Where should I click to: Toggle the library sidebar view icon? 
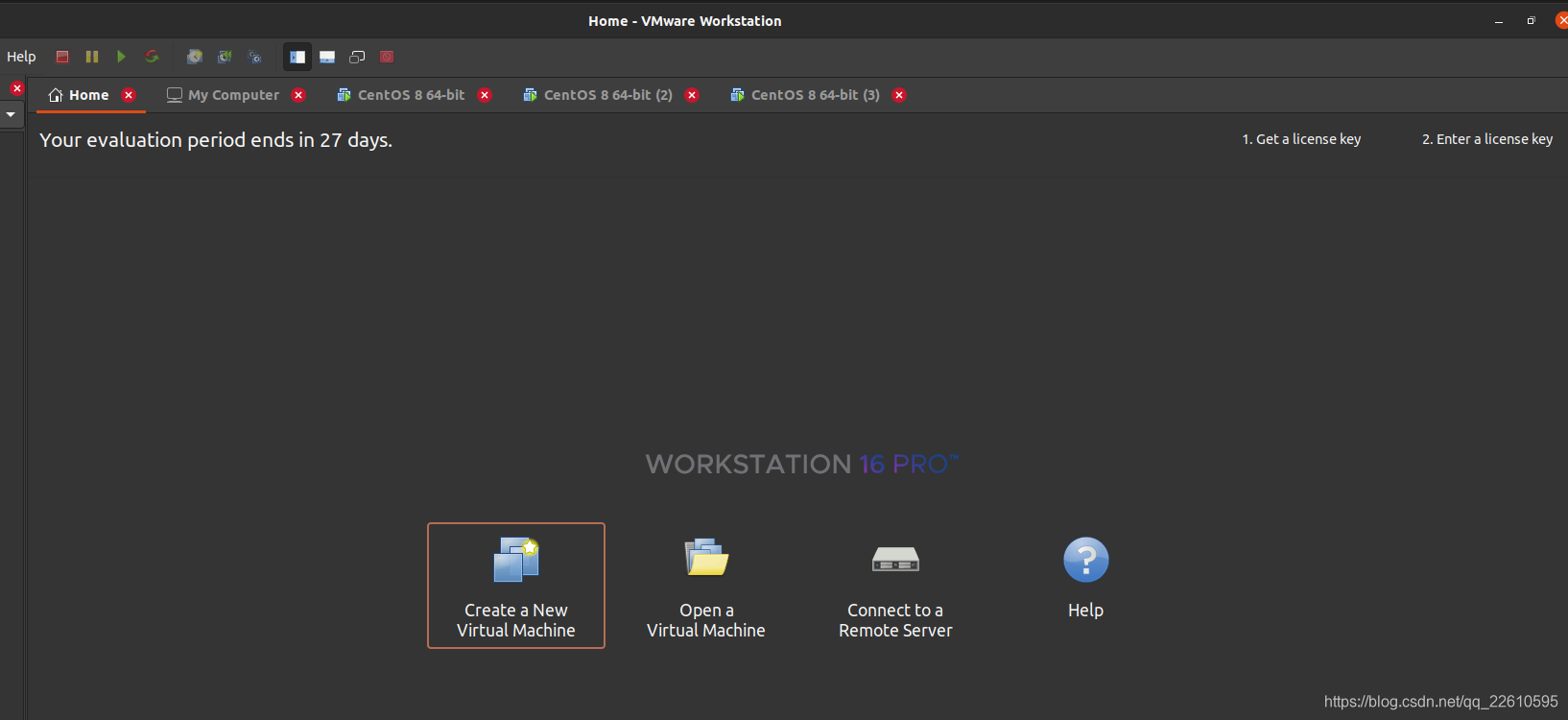point(297,57)
